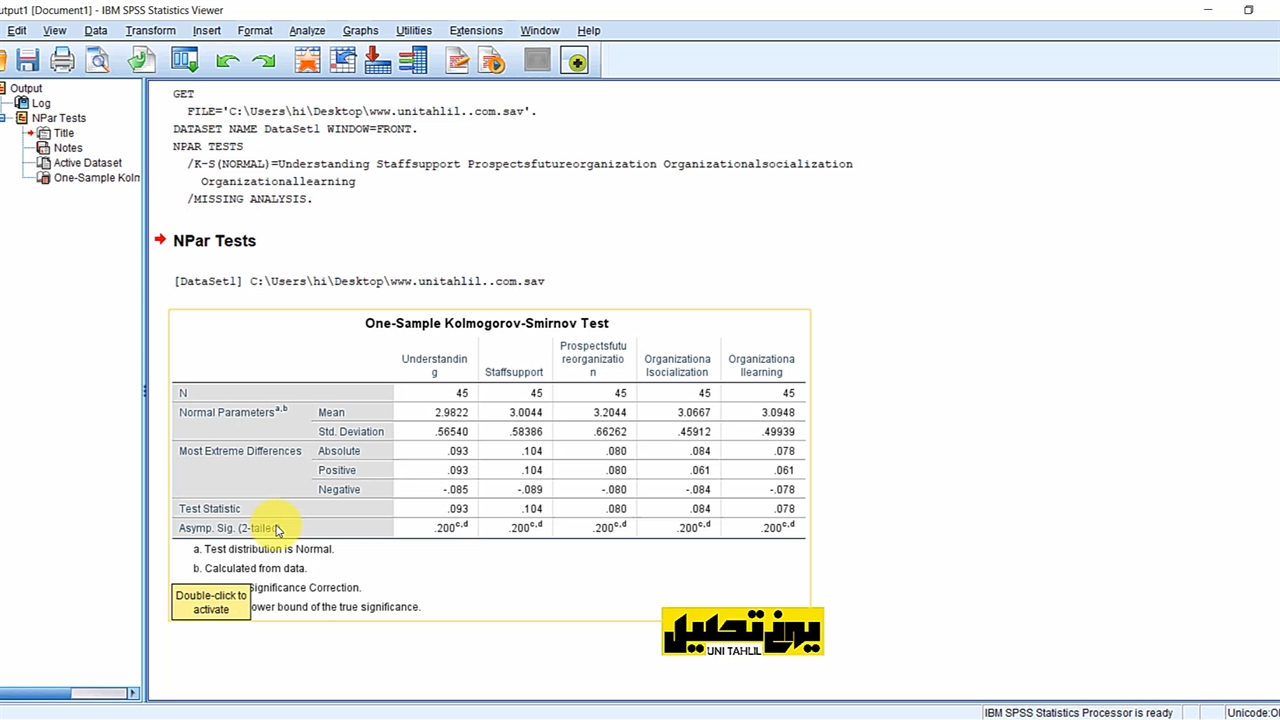Click the Print toolbar icon
1280x720 pixels.
click(x=62, y=62)
